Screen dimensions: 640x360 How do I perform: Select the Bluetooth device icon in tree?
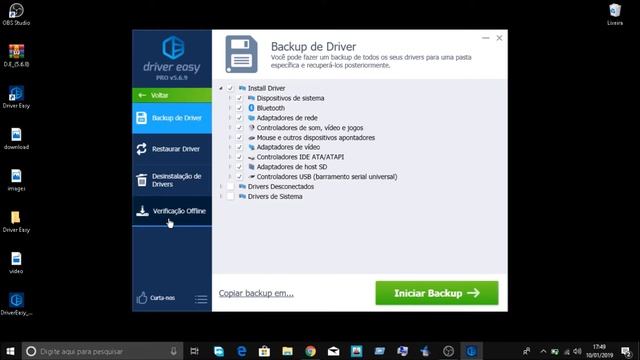(x=251, y=108)
